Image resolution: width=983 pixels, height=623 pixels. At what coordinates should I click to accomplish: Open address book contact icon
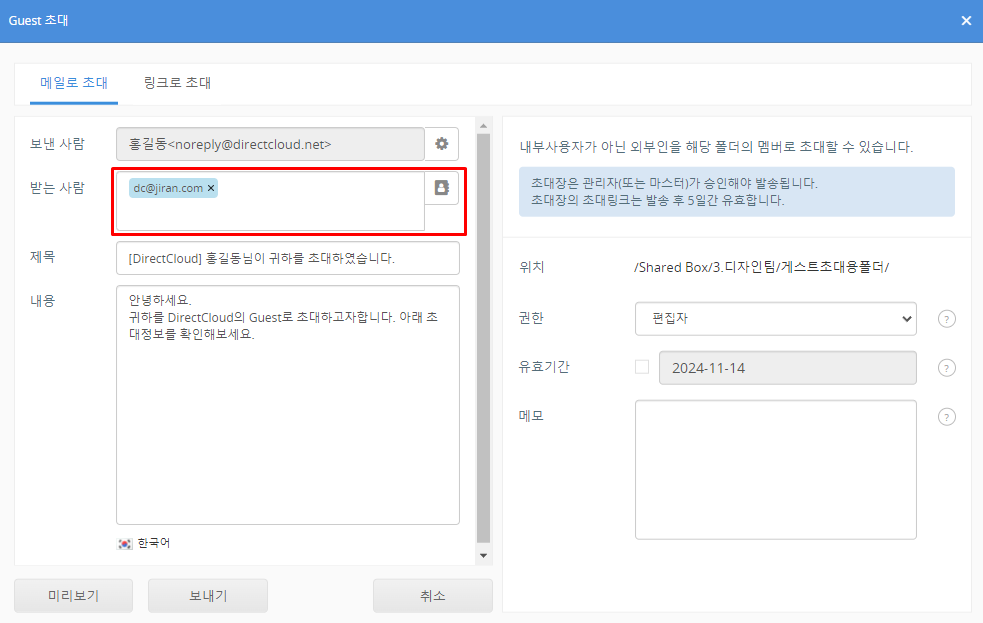click(441, 188)
